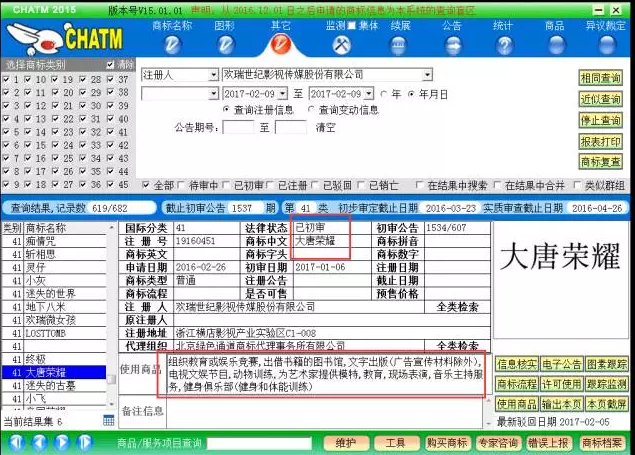Select the 图形 search icon

point(226,45)
